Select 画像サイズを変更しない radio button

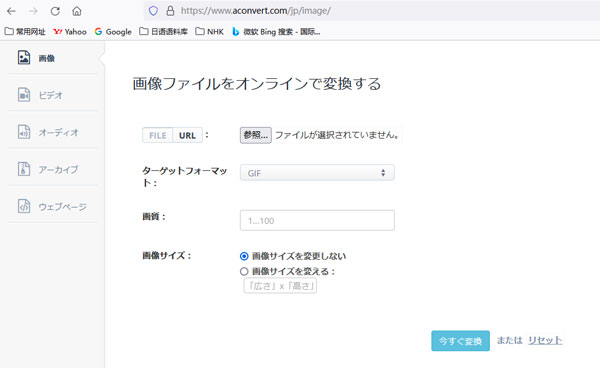click(x=244, y=256)
